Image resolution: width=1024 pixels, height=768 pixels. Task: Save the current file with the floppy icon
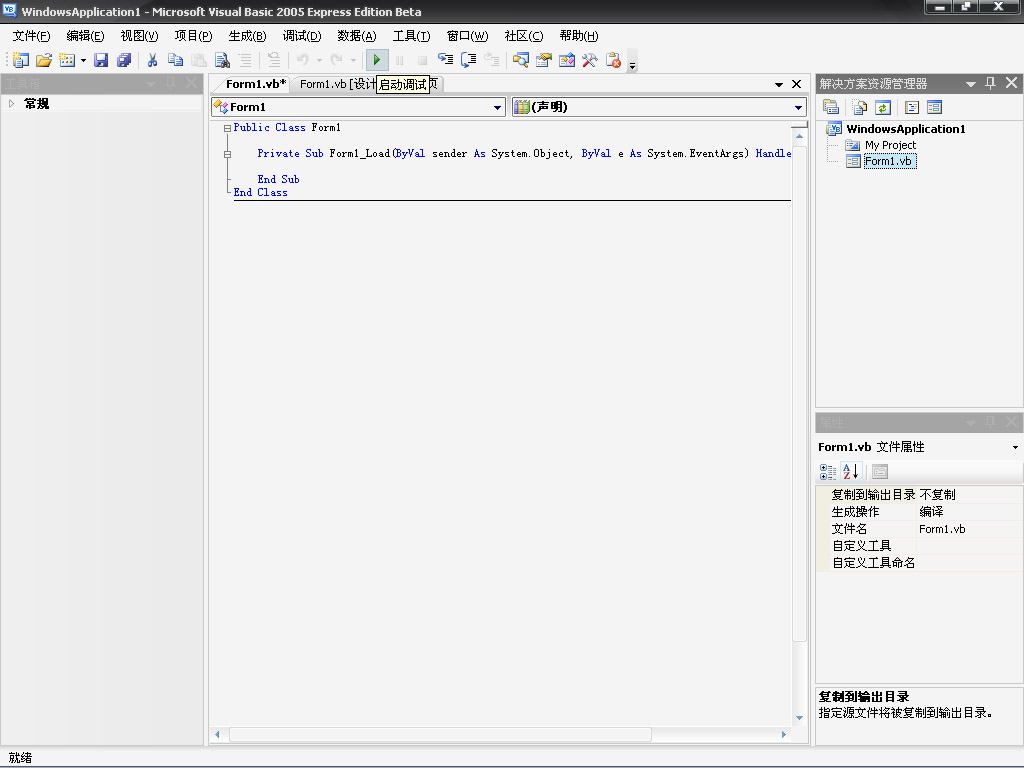click(101, 60)
